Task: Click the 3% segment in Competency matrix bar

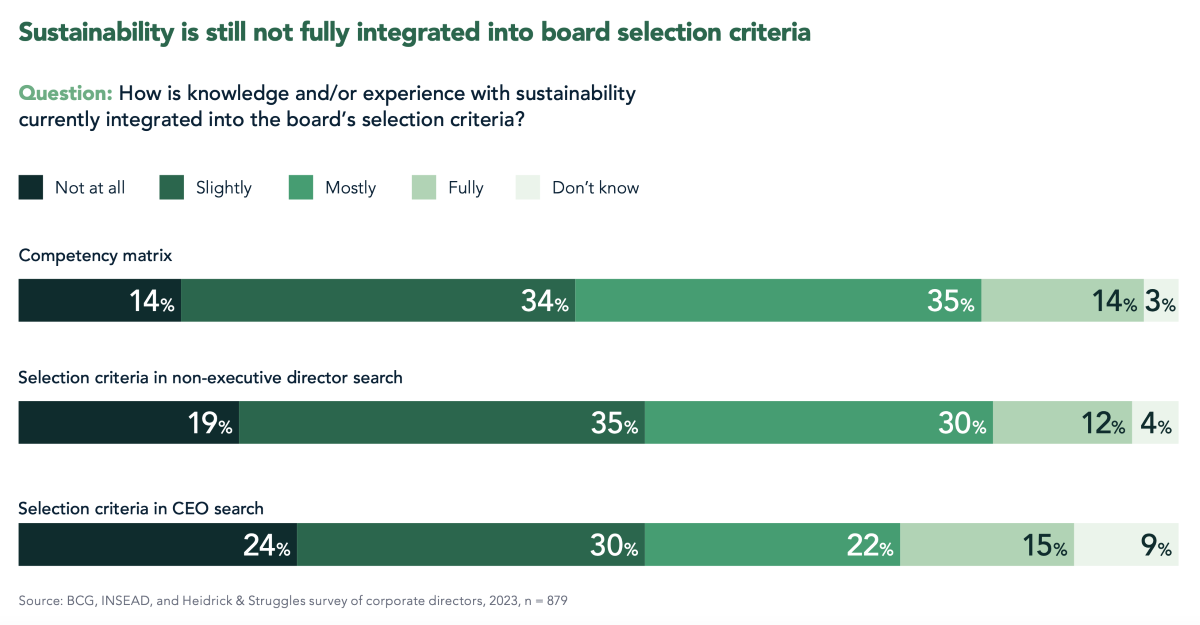Action: pos(1161,301)
